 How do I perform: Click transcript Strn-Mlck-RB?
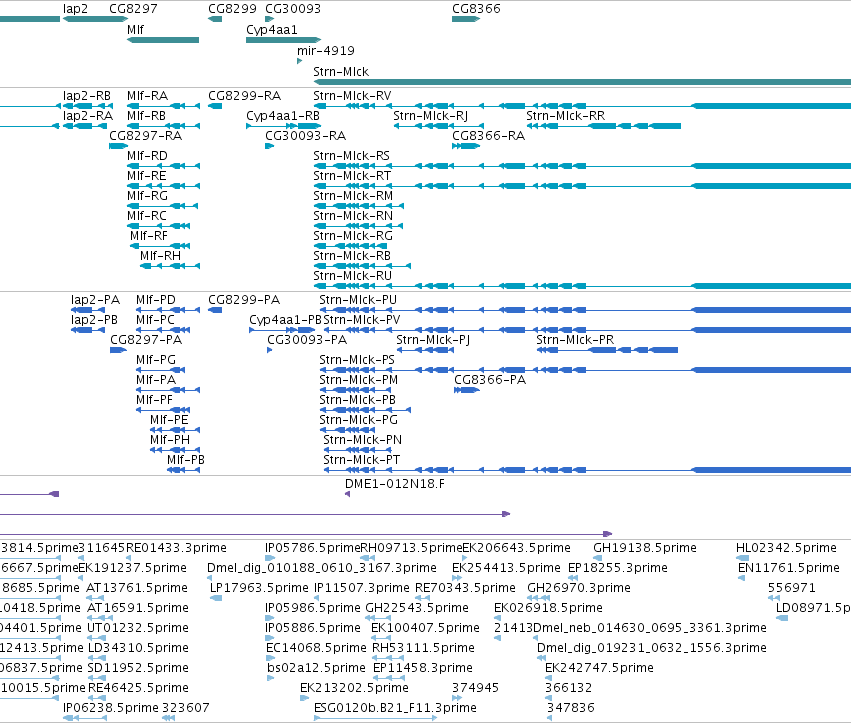pyautogui.click(x=352, y=256)
